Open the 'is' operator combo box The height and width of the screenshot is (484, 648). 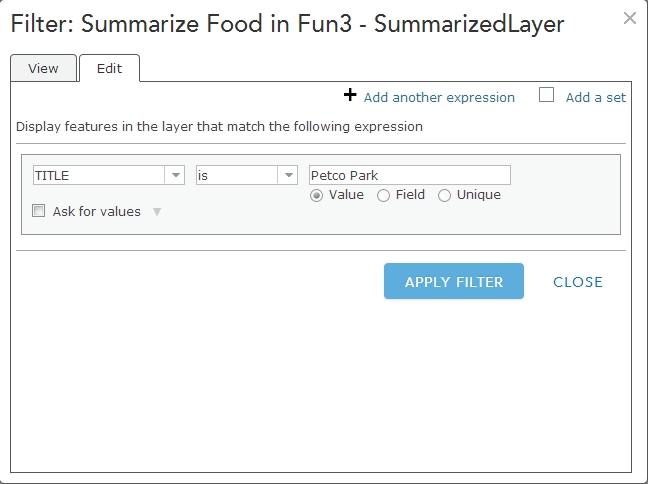[237, 175]
